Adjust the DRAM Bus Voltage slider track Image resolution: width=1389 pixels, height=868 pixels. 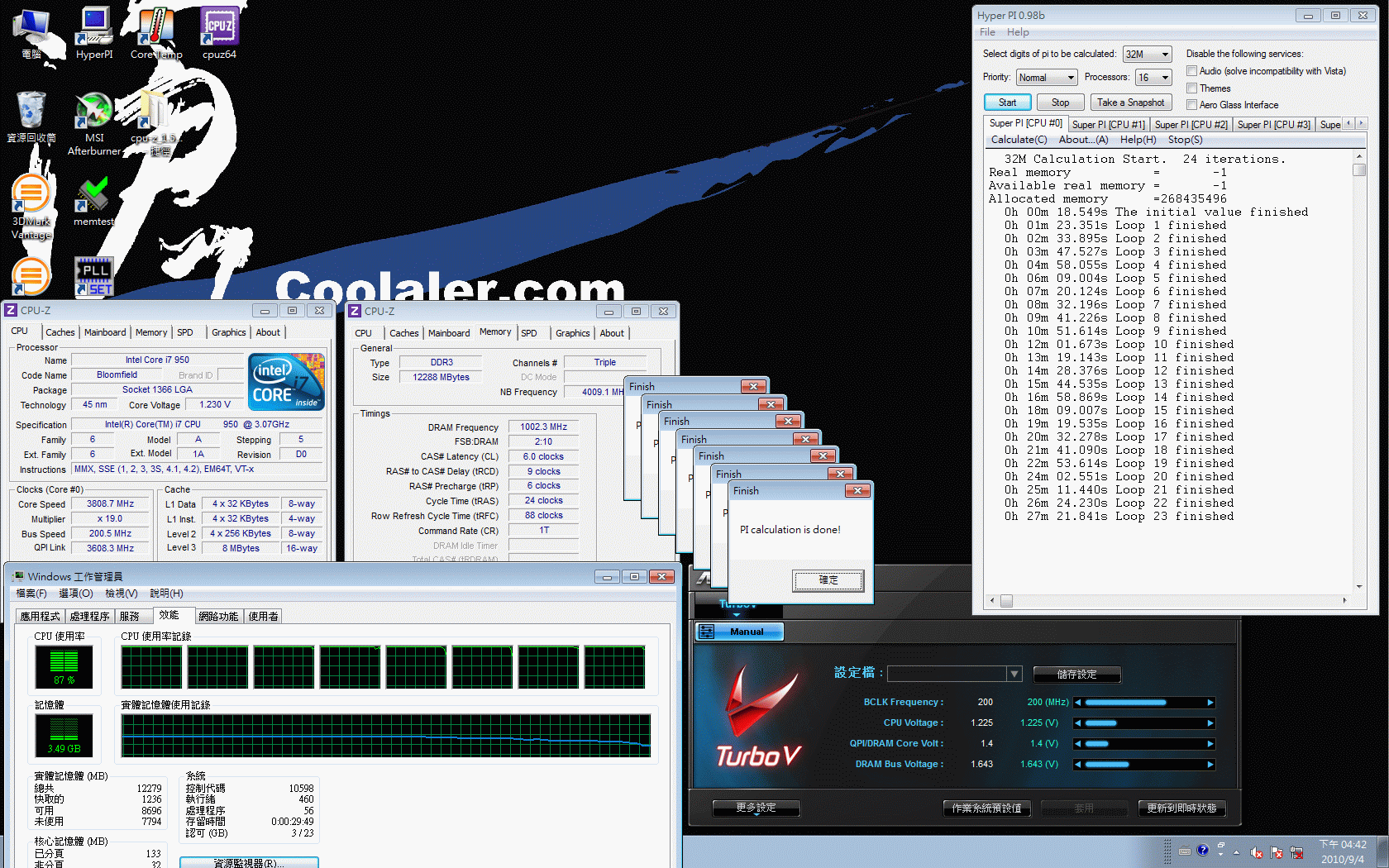pyautogui.click(x=1143, y=765)
